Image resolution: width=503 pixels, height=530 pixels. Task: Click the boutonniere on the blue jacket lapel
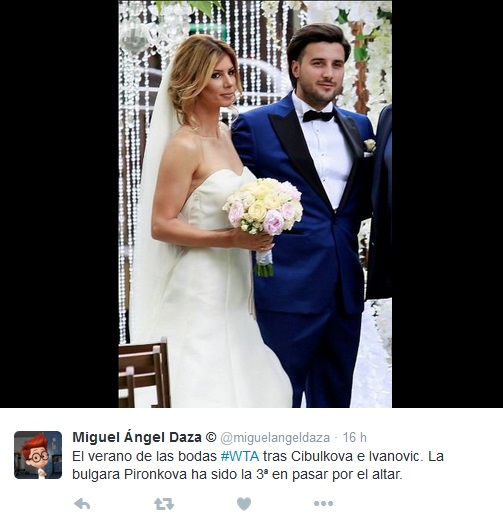pyautogui.click(x=369, y=146)
